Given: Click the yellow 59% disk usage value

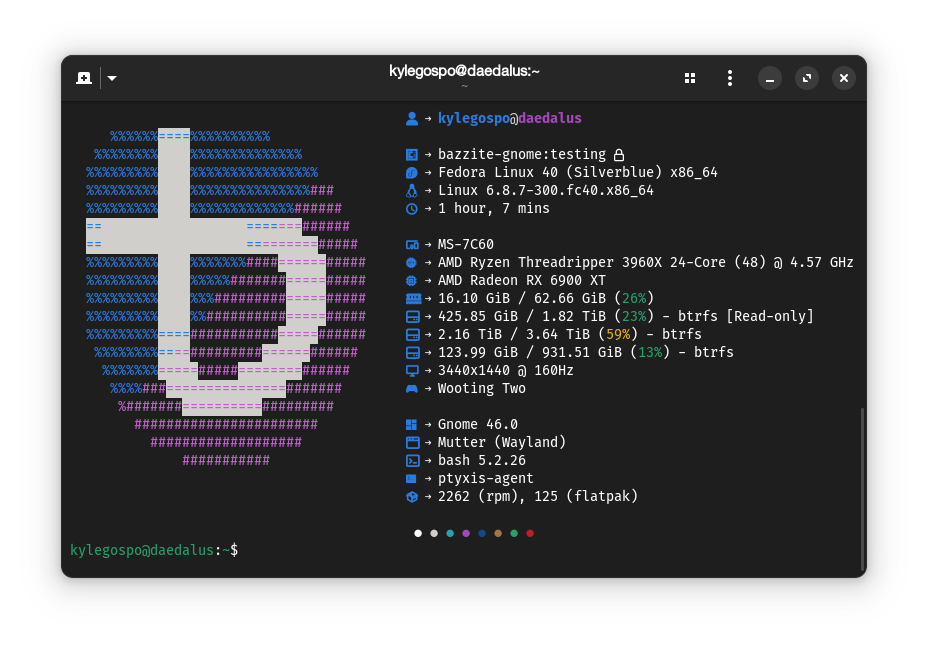Looking at the screenshot, I should coord(618,334).
